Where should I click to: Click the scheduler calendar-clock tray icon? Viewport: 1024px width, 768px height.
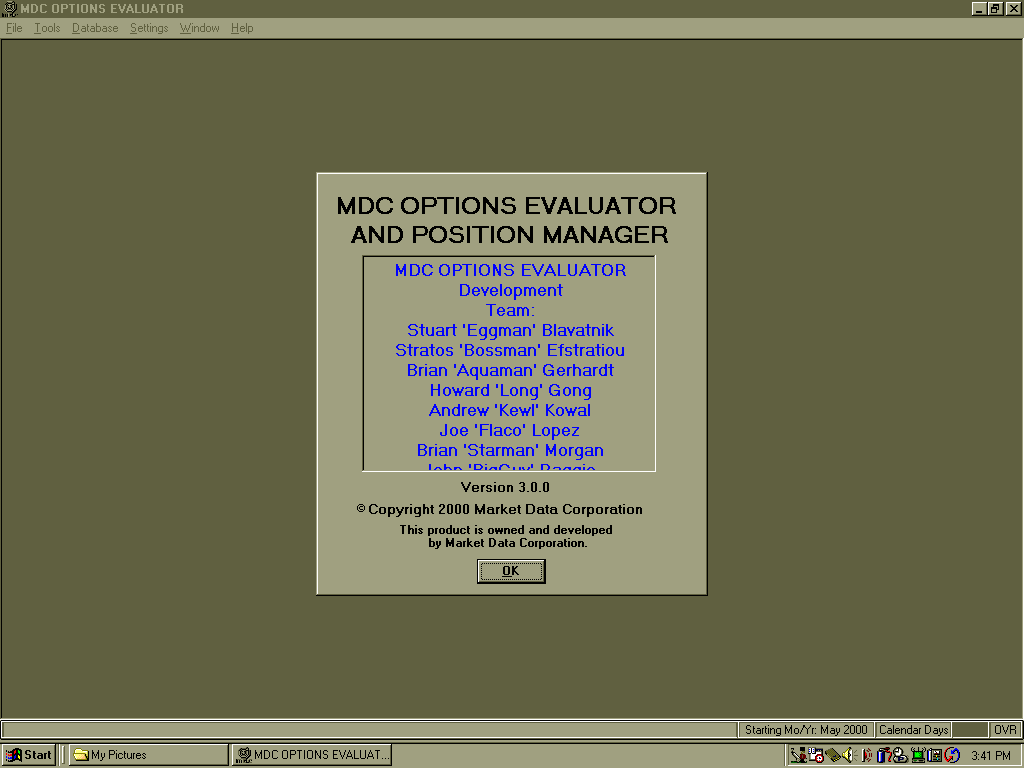815,755
